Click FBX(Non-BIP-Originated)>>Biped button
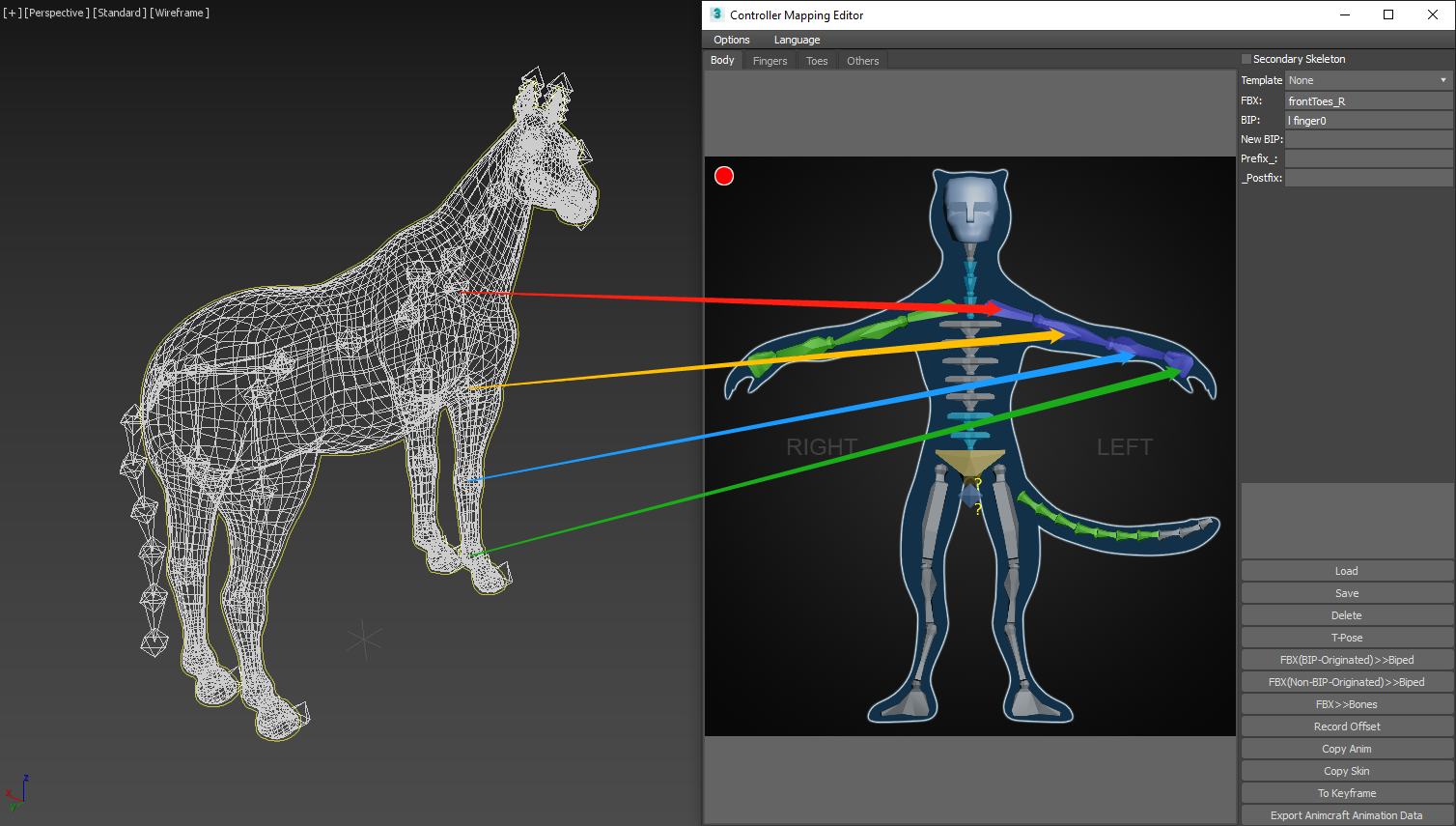The width and height of the screenshot is (1456, 826). 1347,682
